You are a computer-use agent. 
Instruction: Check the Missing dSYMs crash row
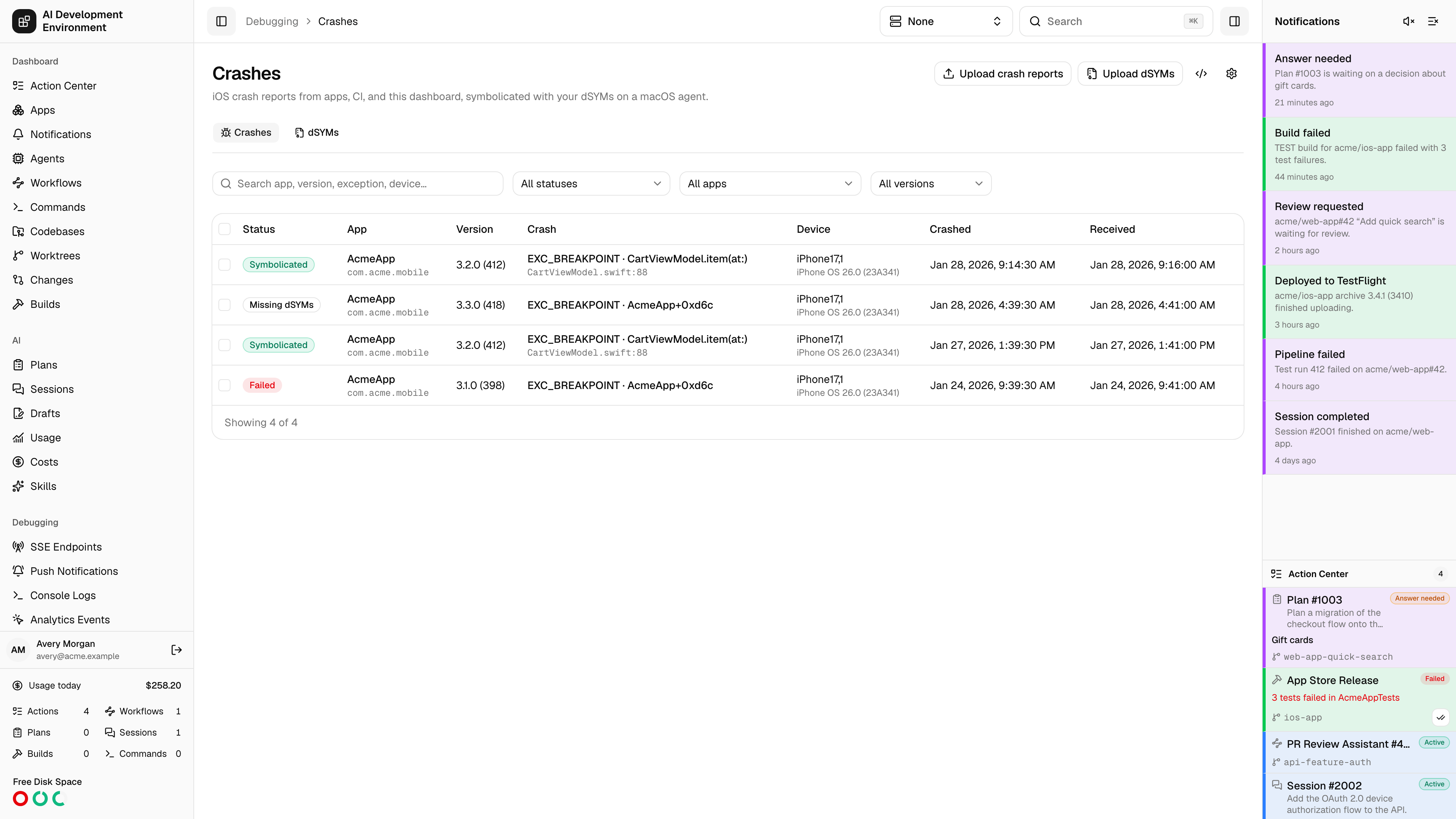224,304
